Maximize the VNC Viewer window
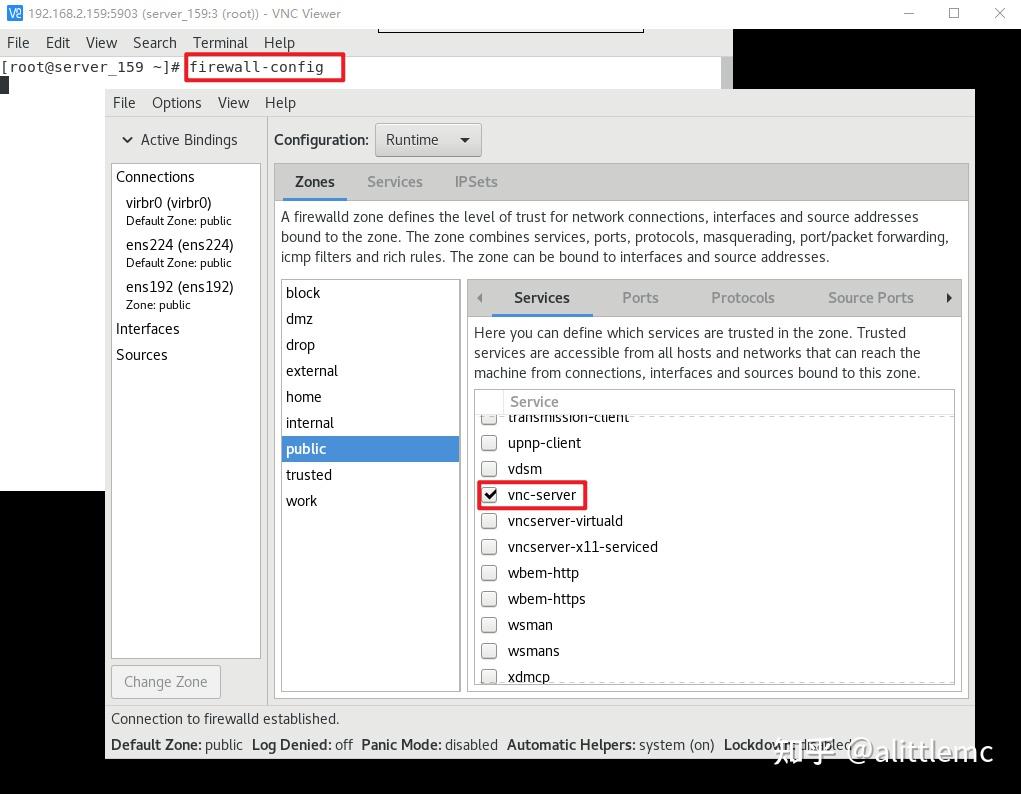1021x794 pixels. click(x=954, y=13)
